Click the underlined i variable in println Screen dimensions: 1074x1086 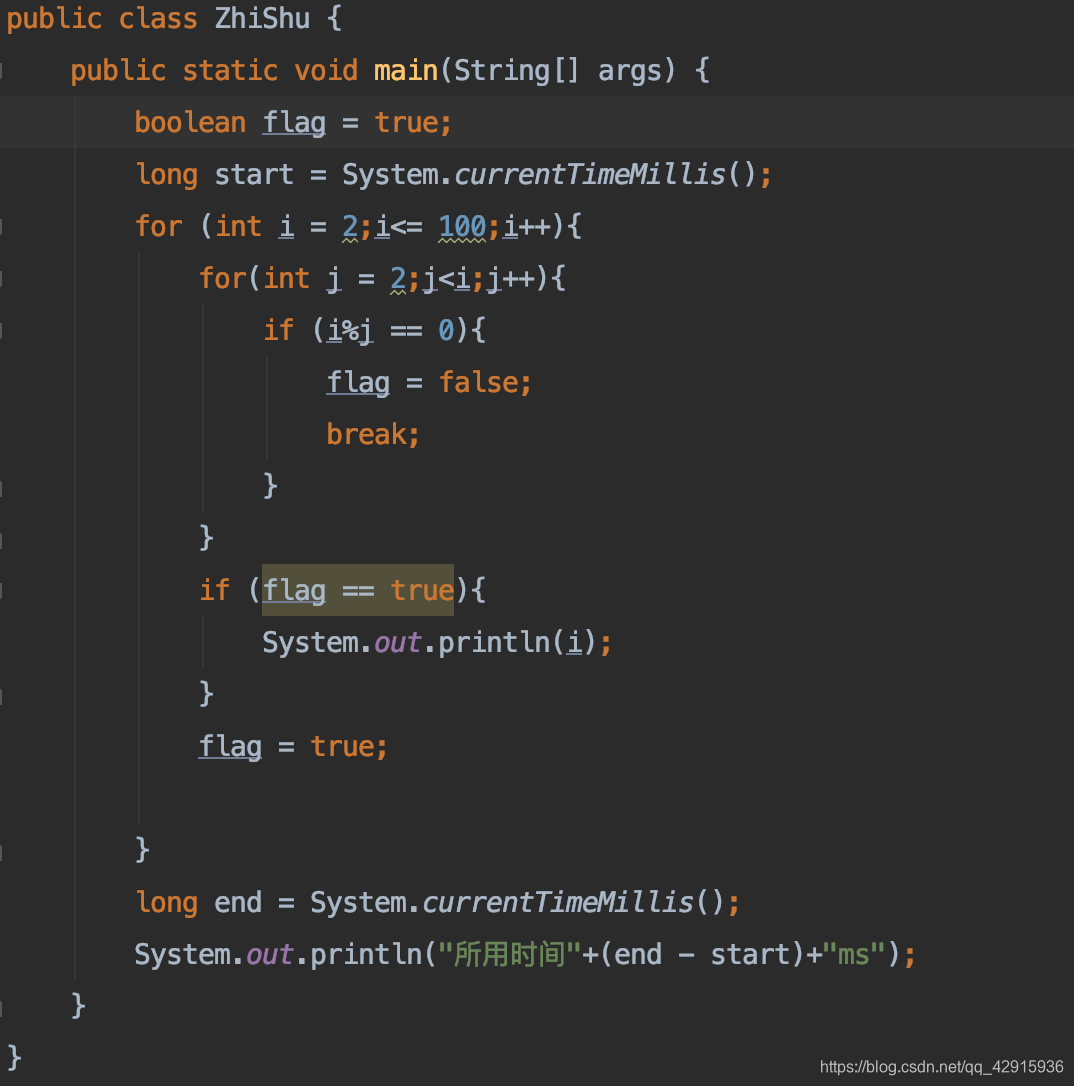(574, 642)
